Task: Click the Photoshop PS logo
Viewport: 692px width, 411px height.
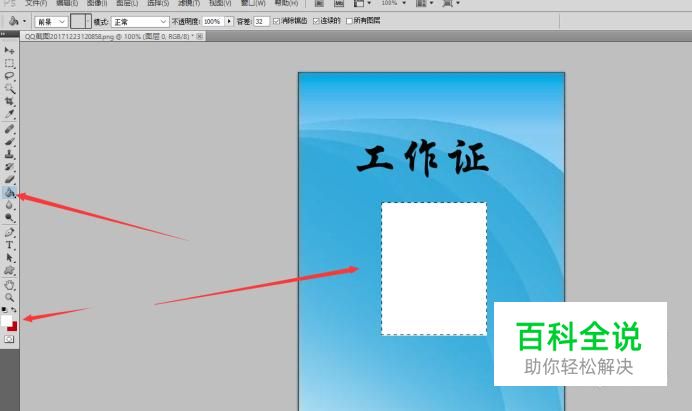Action: click(9, 3)
